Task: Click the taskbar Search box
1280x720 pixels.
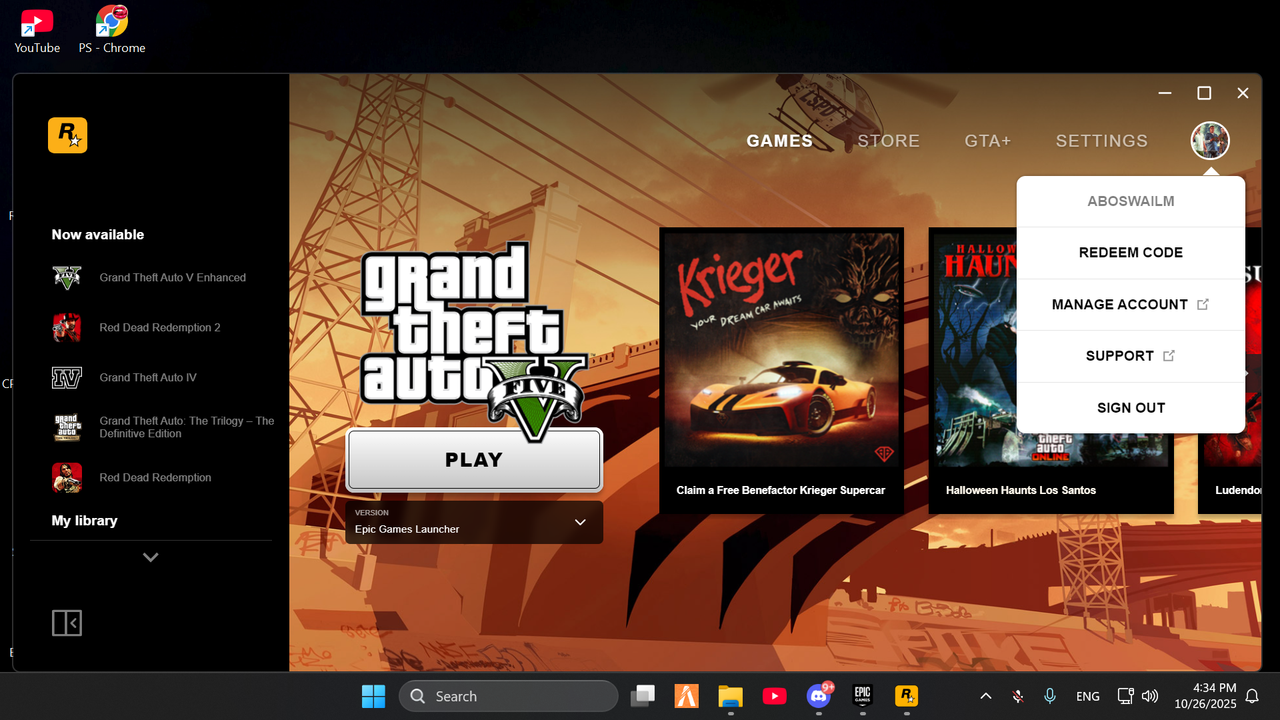Action: tap(508, 696)
